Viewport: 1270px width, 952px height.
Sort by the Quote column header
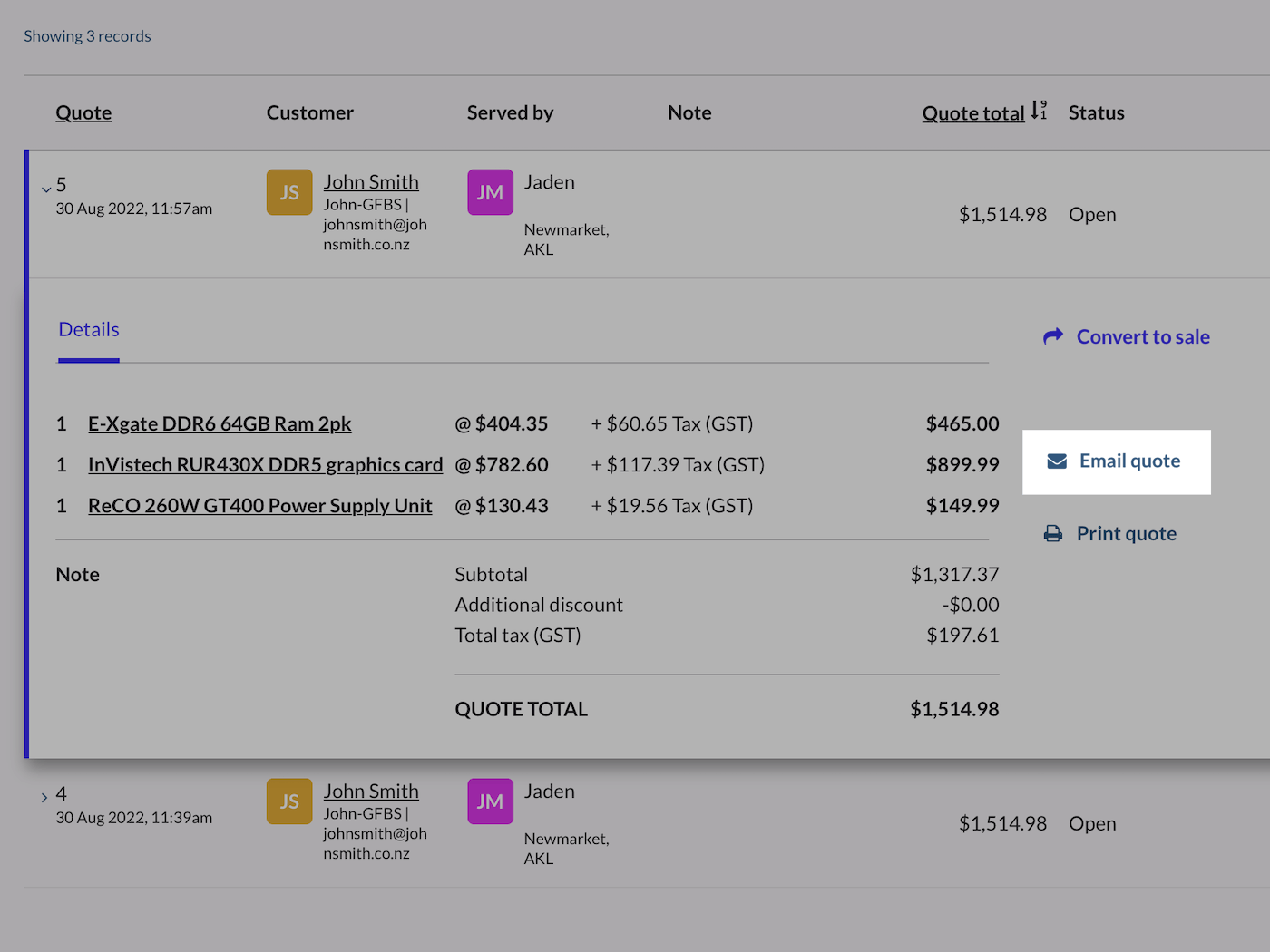click(x=83, y=112)
